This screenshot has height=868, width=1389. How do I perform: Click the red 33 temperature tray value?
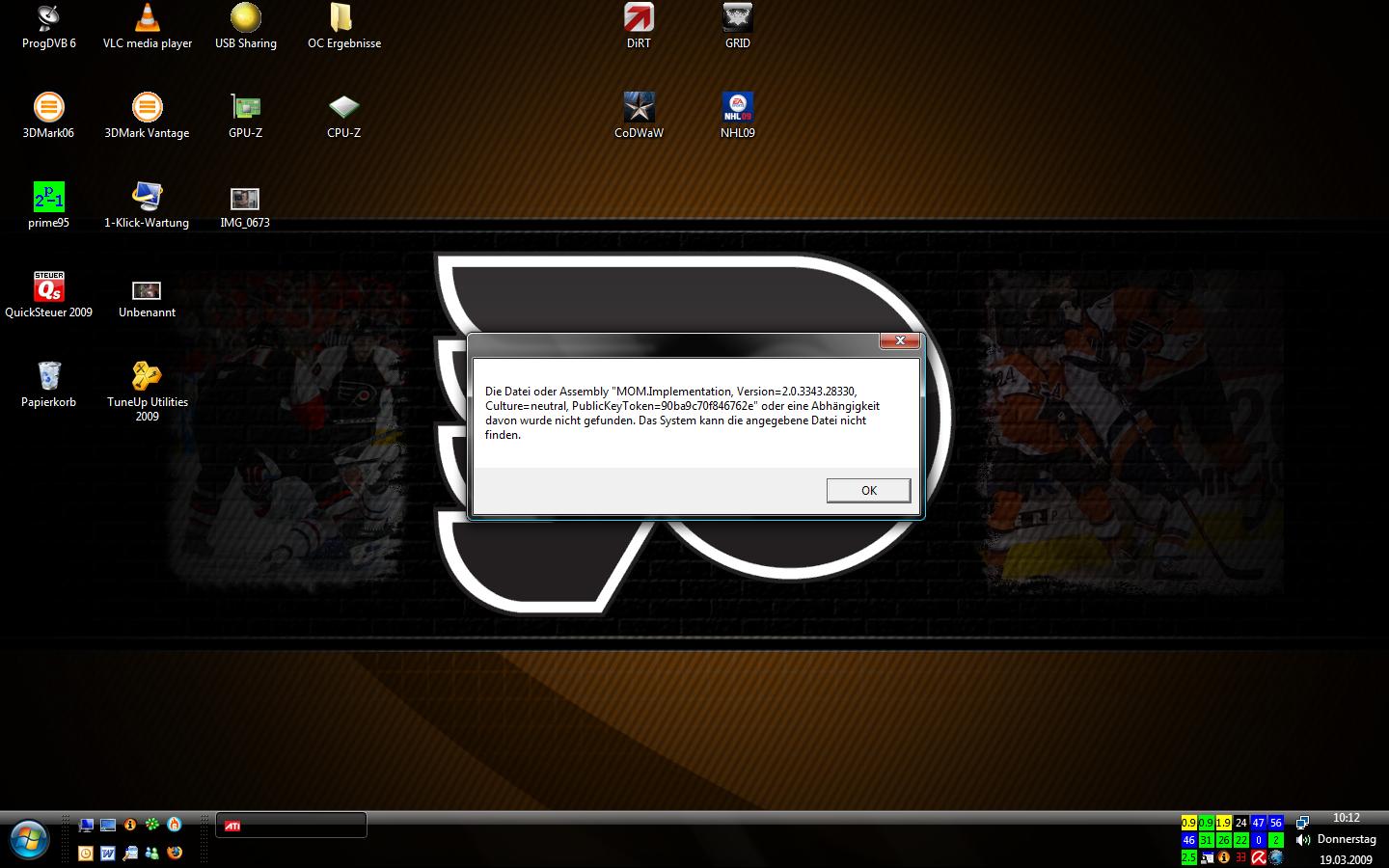1241,857
